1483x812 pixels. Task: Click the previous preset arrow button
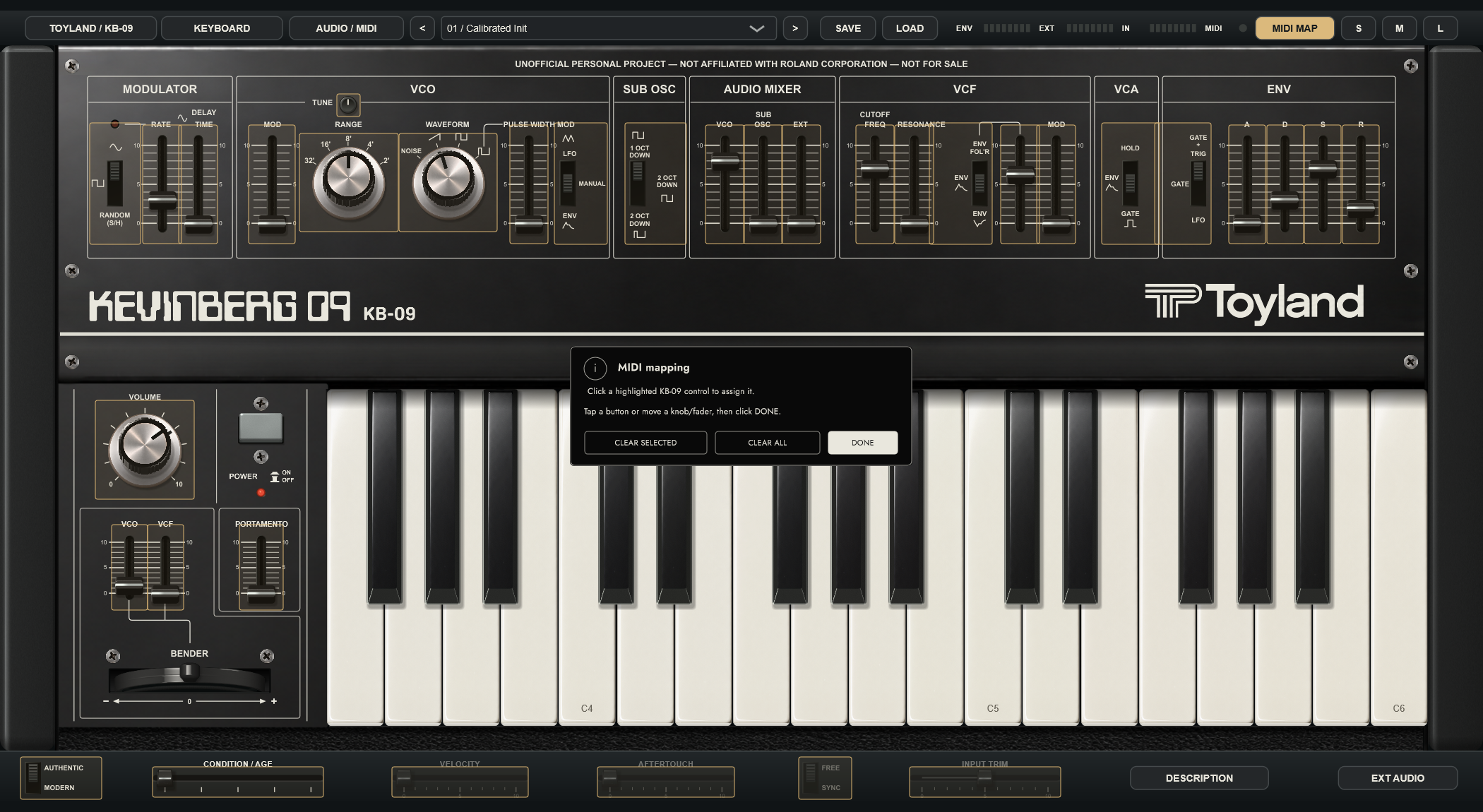tap(422, 28)
